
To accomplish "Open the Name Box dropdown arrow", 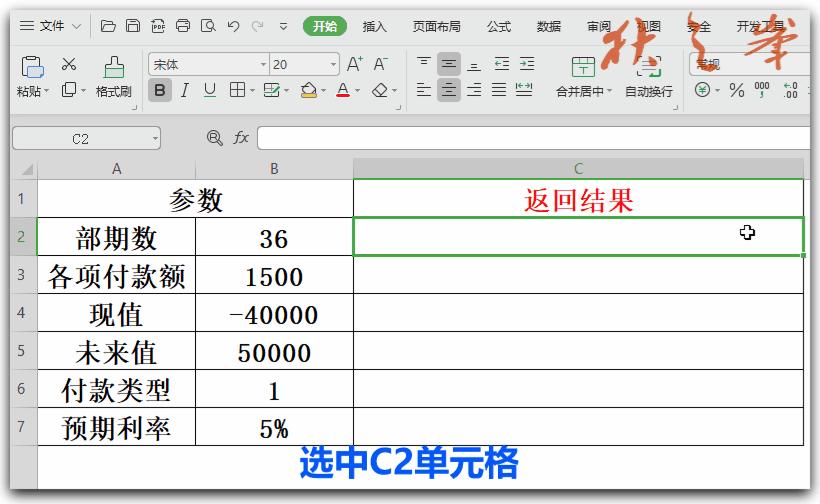I will coord(155,139).
